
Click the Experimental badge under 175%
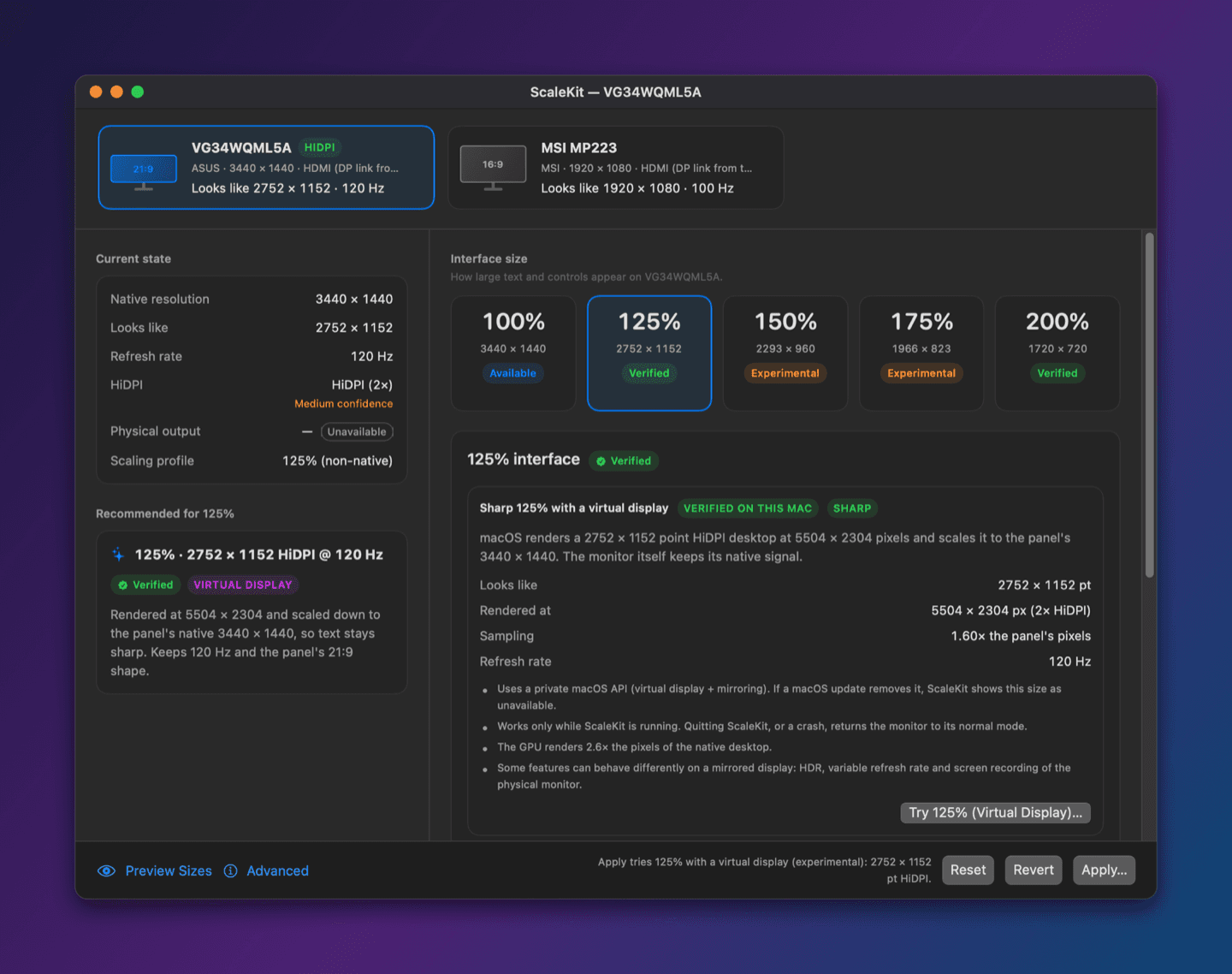921,373
